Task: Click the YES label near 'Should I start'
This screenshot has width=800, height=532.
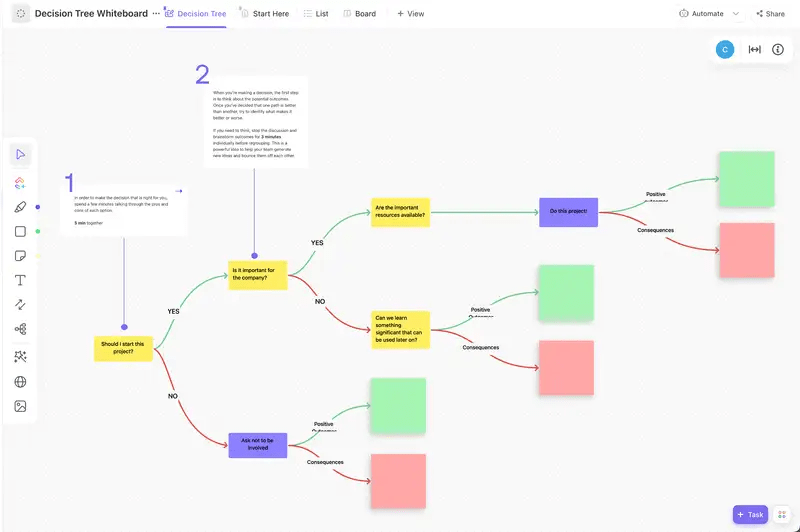Action: point(173,311)
